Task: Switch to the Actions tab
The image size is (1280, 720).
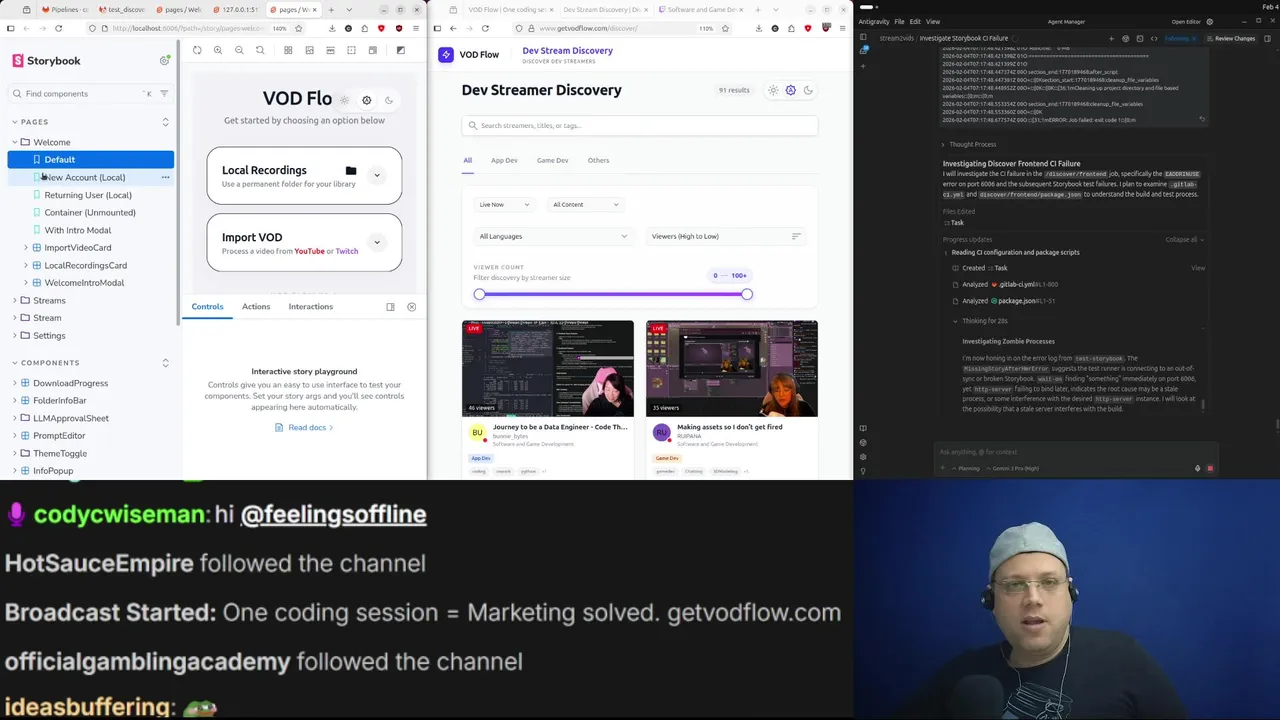Action: coord(256,307)
